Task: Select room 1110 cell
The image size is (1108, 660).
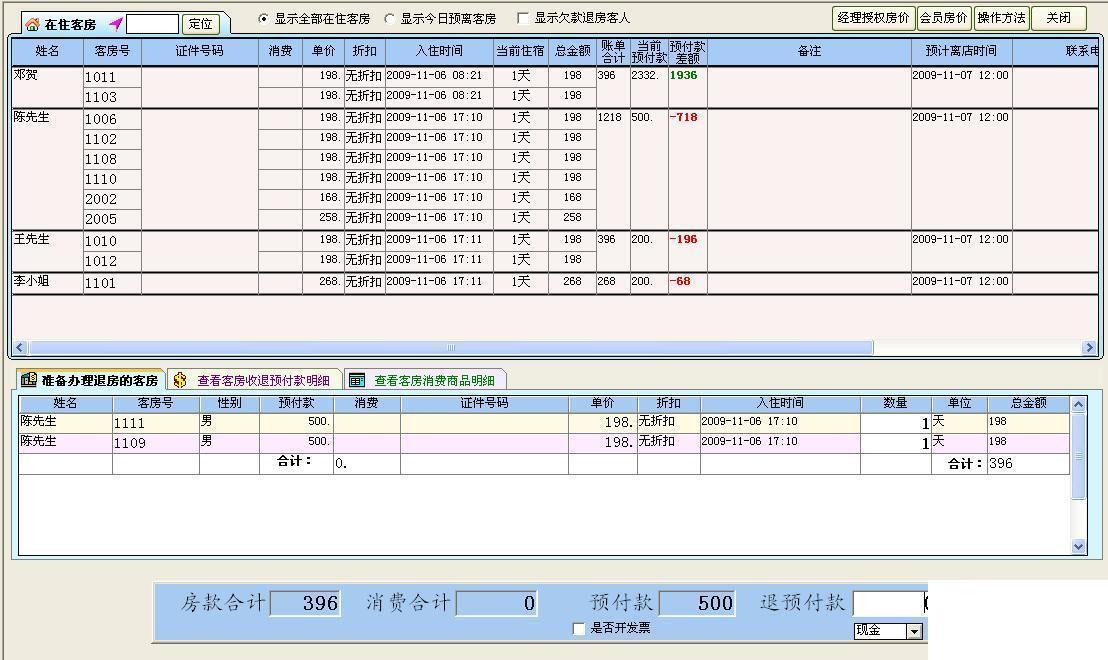Action: click(x=112, y=179)
